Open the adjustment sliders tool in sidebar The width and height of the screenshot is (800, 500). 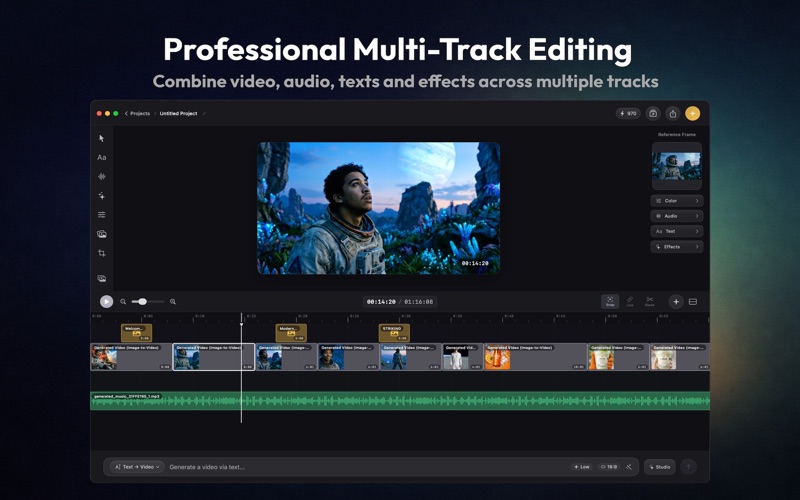(x=102, y=215)
